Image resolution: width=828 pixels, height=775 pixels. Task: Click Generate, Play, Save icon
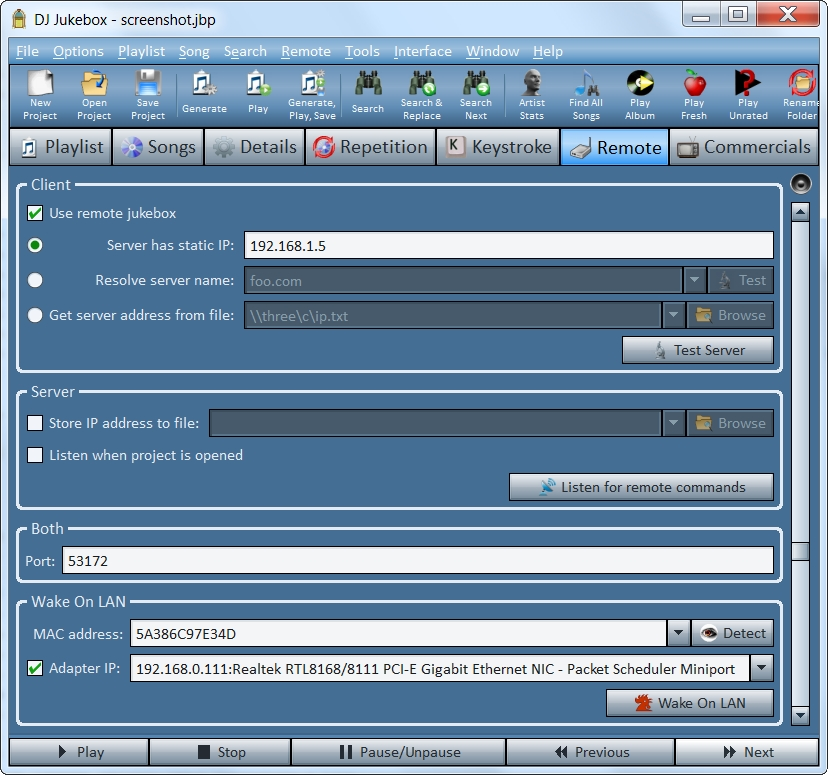312,95
